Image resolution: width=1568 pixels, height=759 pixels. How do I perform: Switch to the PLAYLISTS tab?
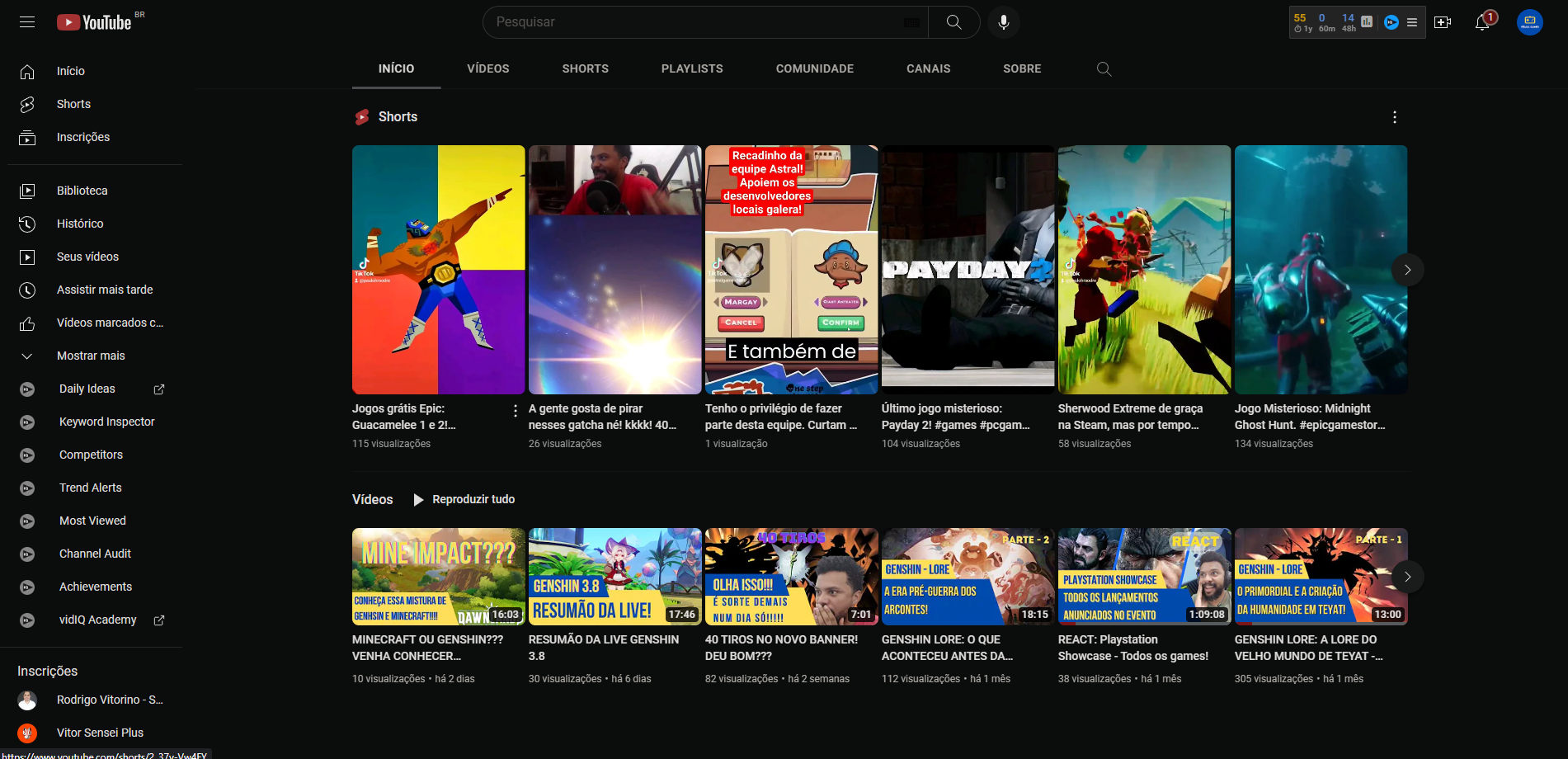click(x=692, y=68)
